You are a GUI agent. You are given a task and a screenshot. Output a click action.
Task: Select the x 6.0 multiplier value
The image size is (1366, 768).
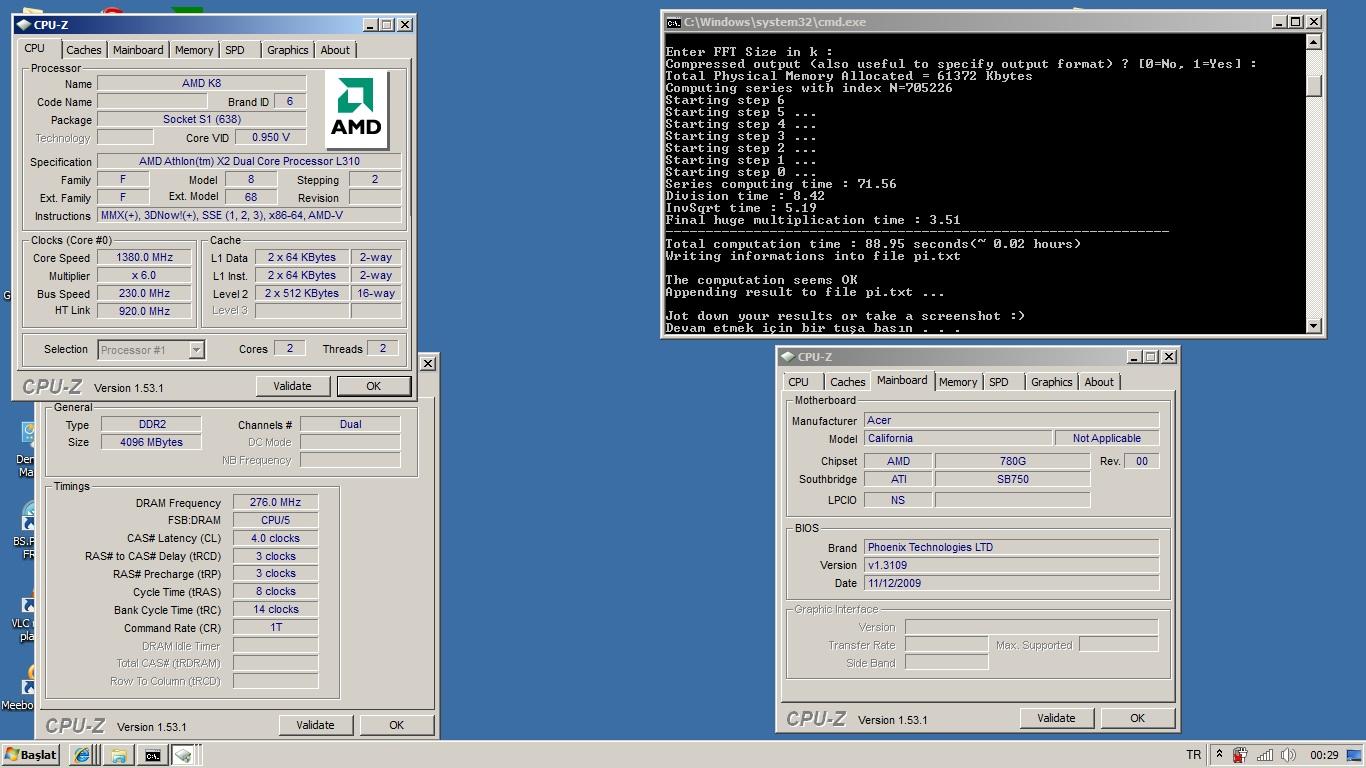coord(144,275)
